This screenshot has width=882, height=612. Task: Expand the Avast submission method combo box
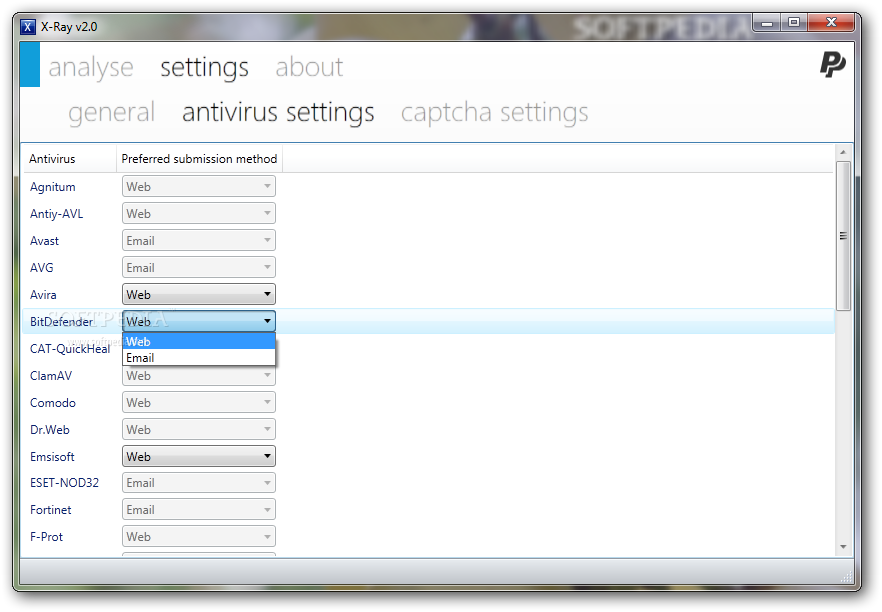point(199,240)
